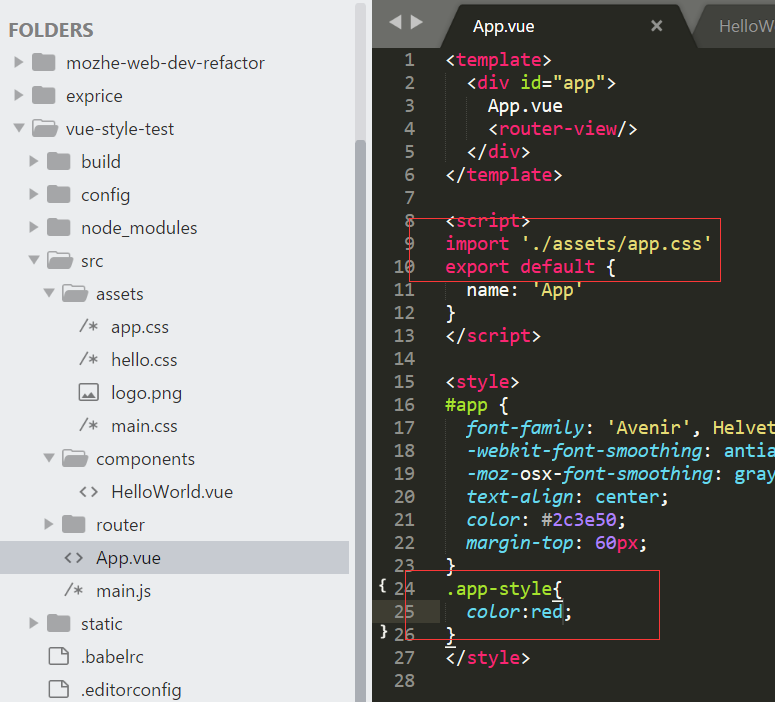Collapse the assets folder arrow

click(x=49, y=293)
